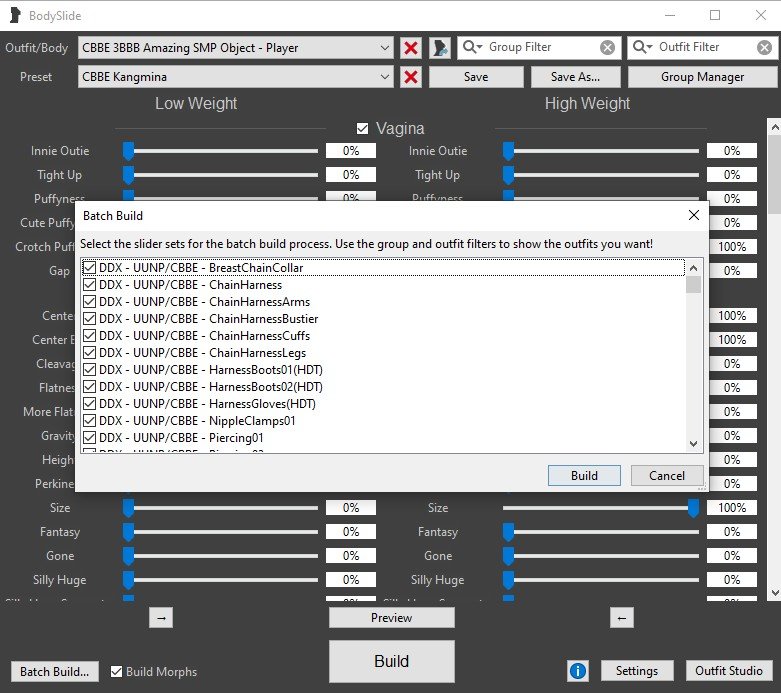This screenshot has width=781, height=693.
Task: Open the Preset dropdown list
Action: pos(386,77)
